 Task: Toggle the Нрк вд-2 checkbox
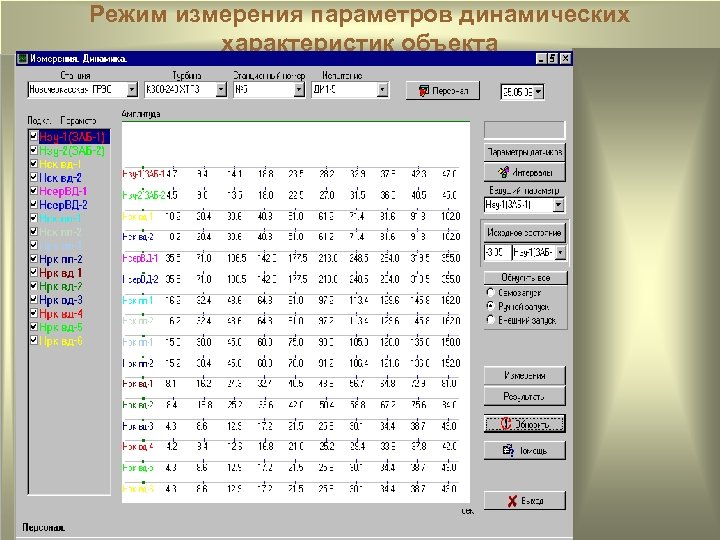[34, 286]
